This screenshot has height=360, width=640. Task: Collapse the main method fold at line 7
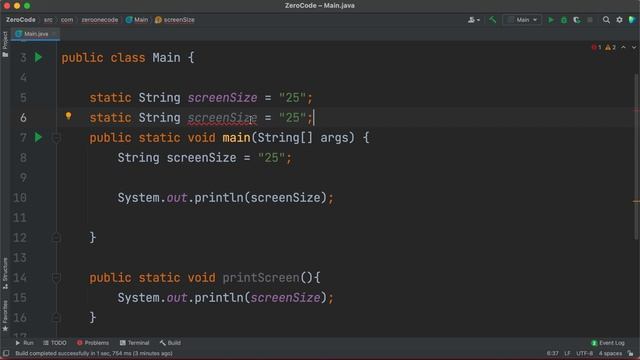pos(56,138)
